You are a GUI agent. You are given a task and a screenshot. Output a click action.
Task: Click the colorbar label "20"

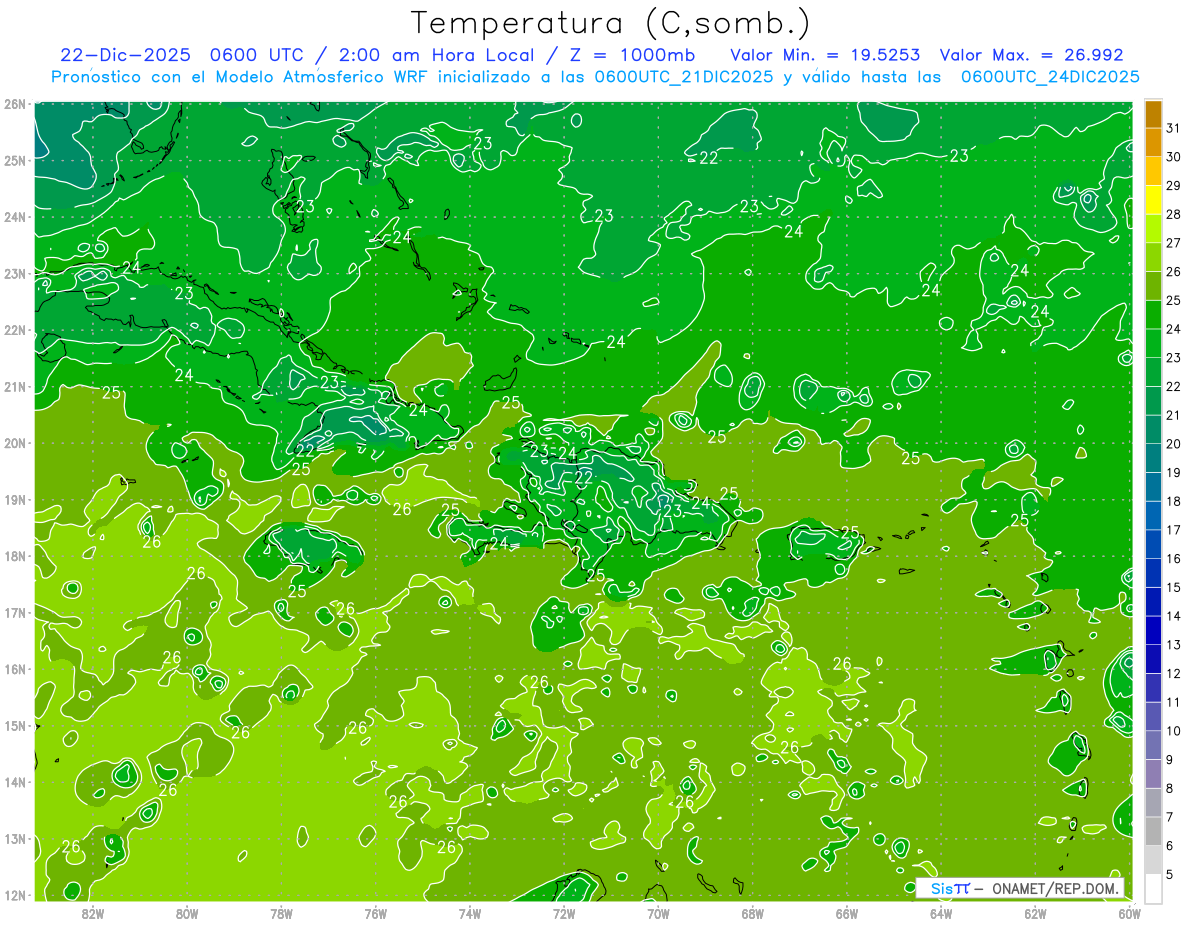click(x=1173, y=444)
